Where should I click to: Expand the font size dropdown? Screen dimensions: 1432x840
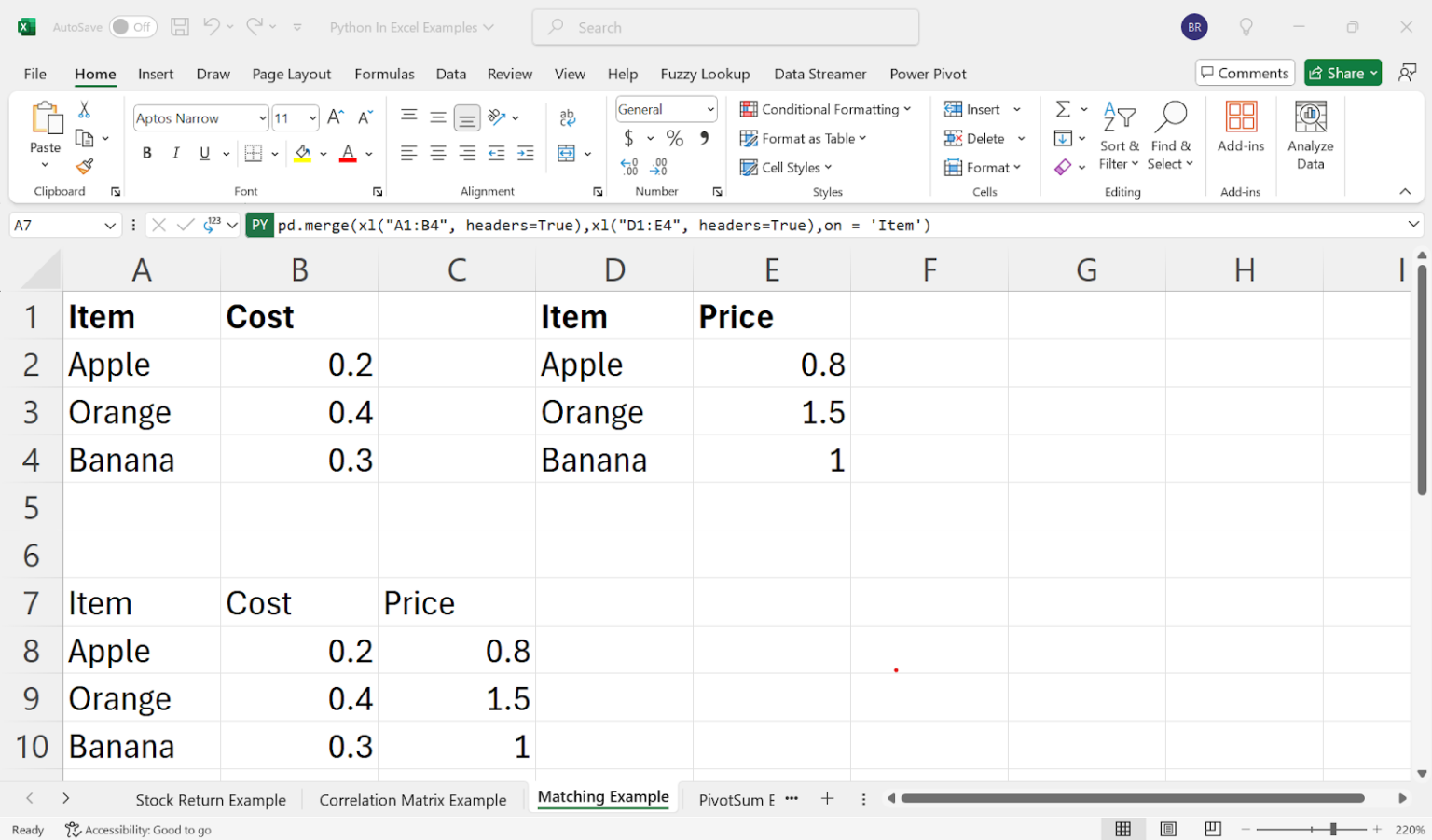(311, 117)
